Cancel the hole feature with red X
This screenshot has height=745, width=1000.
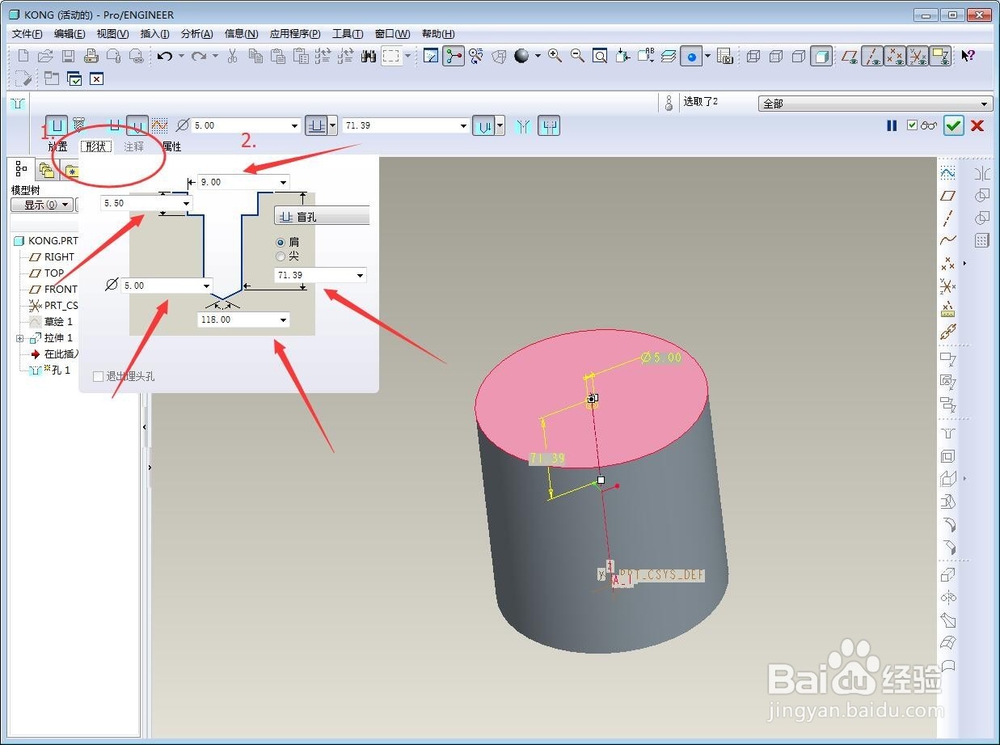(x=977, y=126)
